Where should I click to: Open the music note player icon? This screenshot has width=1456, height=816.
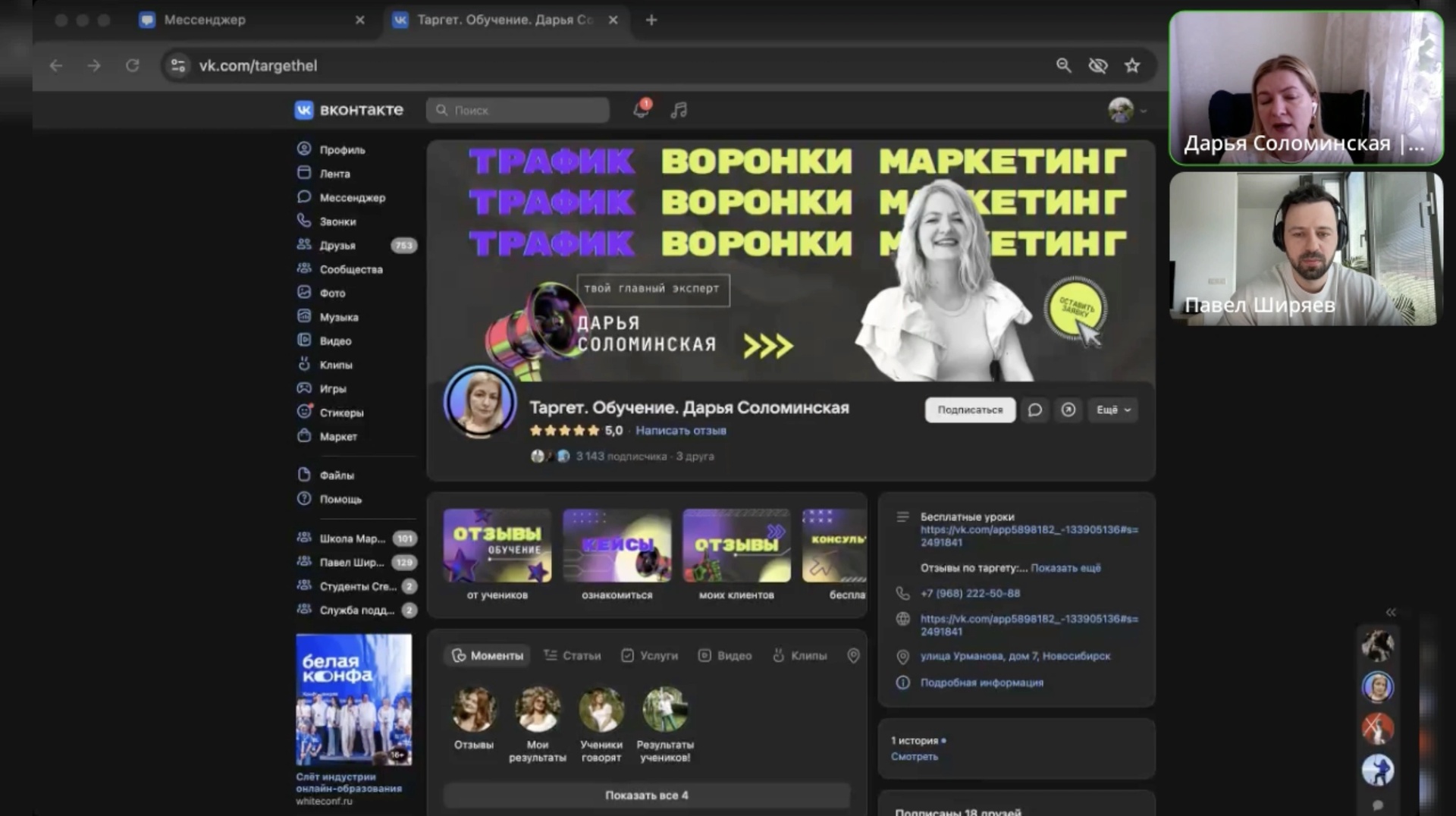coord(679,110)
